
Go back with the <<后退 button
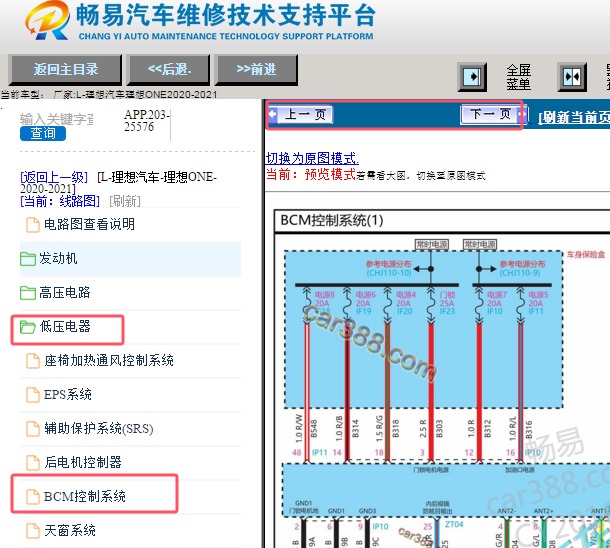169,69
